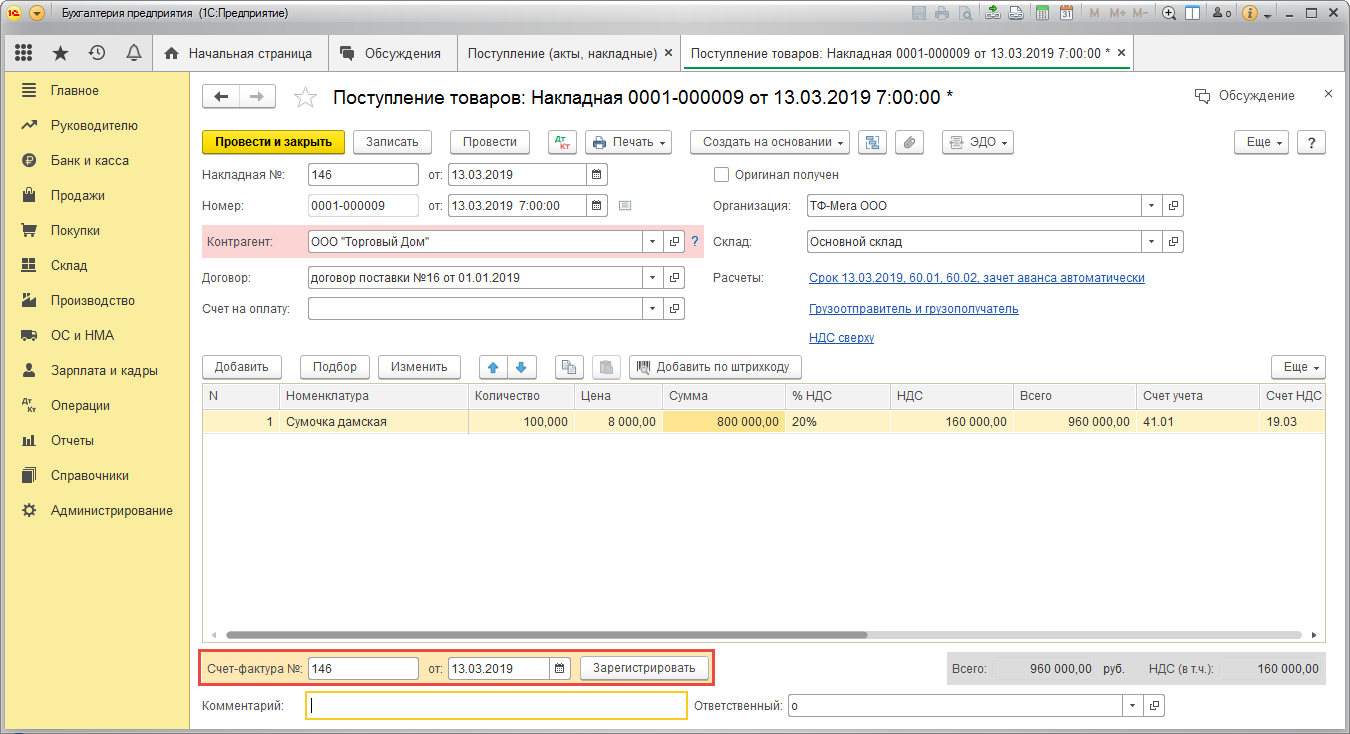Click the panel layout icon in title bar
The image size is (1350, 734).
1192,13
